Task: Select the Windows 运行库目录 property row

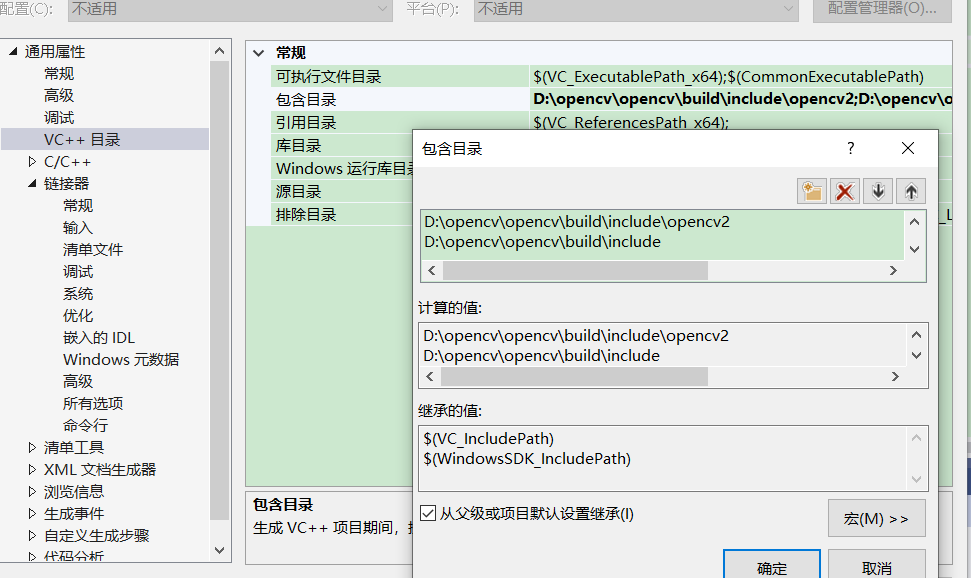Action: pos(342,169)
